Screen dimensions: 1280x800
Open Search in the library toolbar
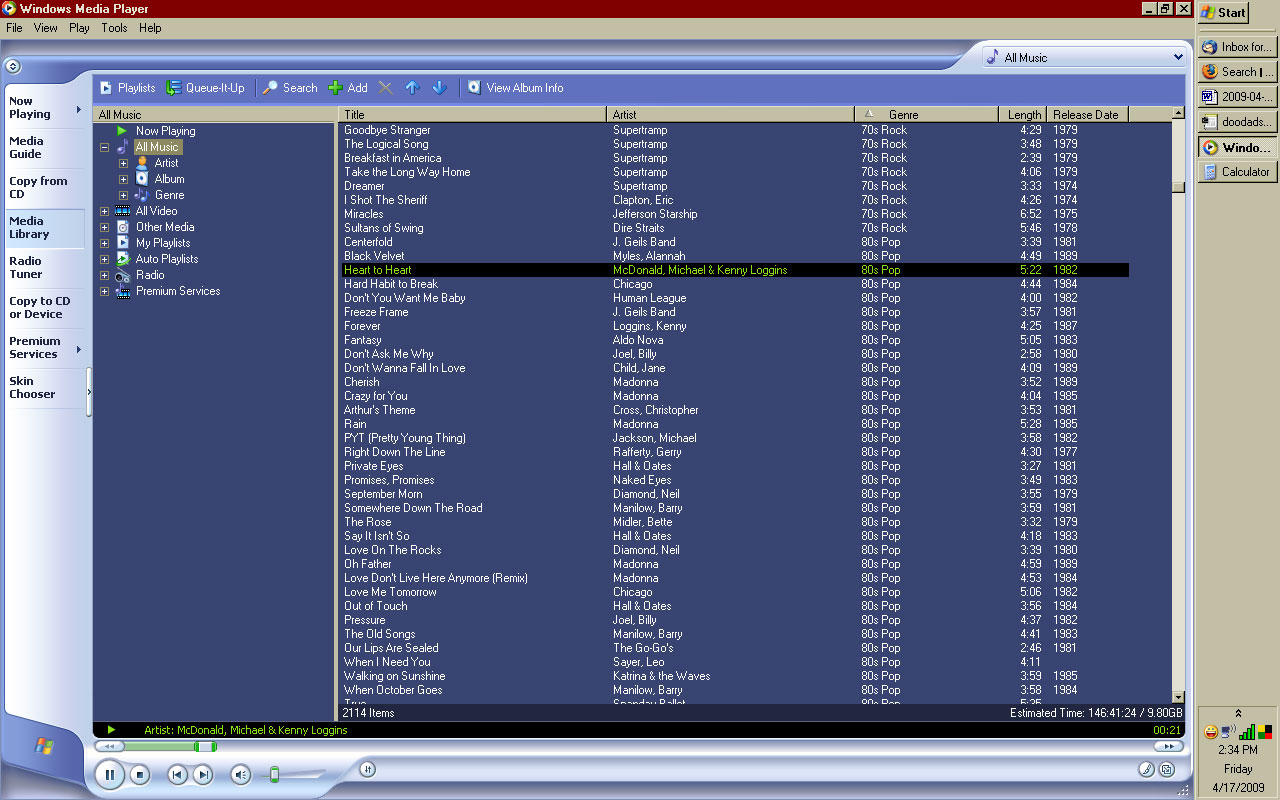tap(290, 88)
